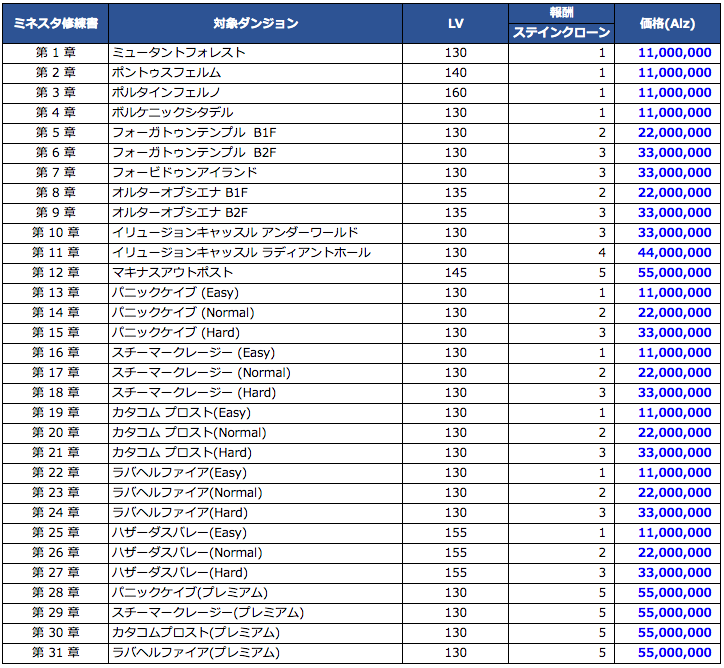Click LV 160 value
Image resolution: width=724 pixels, height=668 pixels.
pos(455,93)
